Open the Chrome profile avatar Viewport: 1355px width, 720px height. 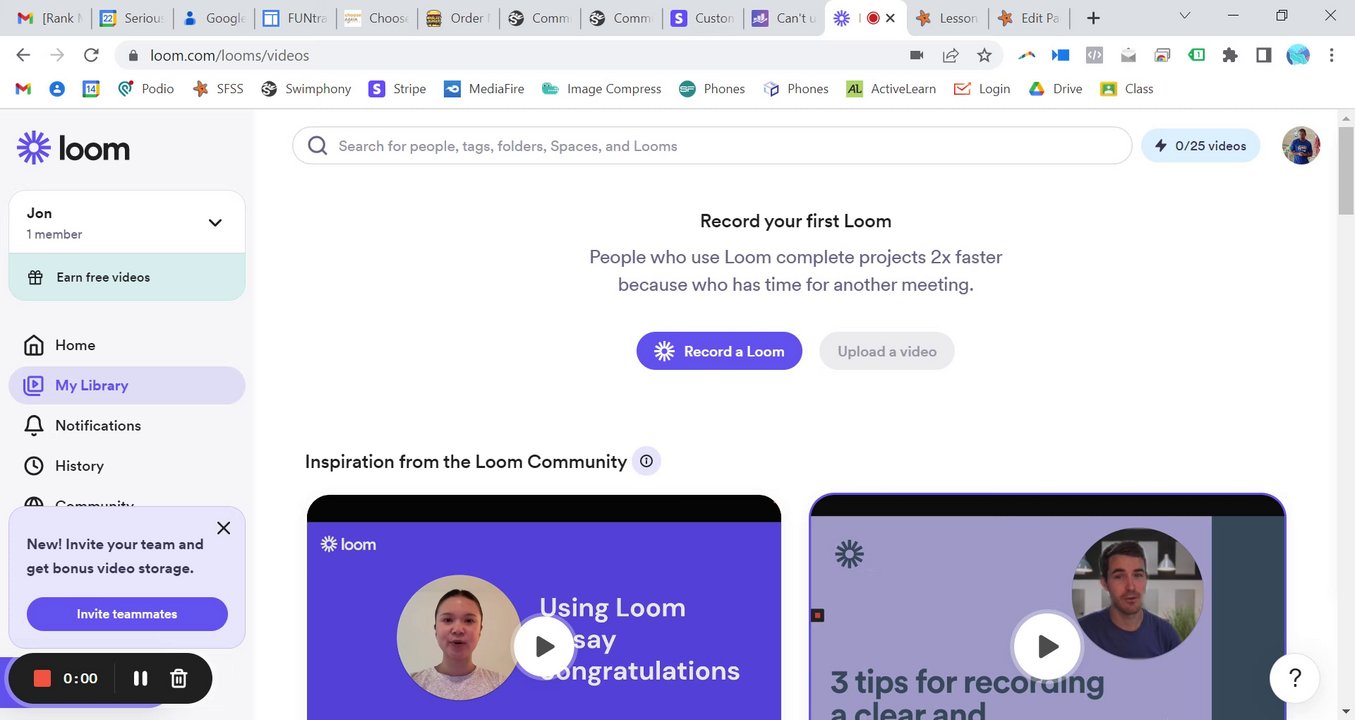[x=1298, y=56]
